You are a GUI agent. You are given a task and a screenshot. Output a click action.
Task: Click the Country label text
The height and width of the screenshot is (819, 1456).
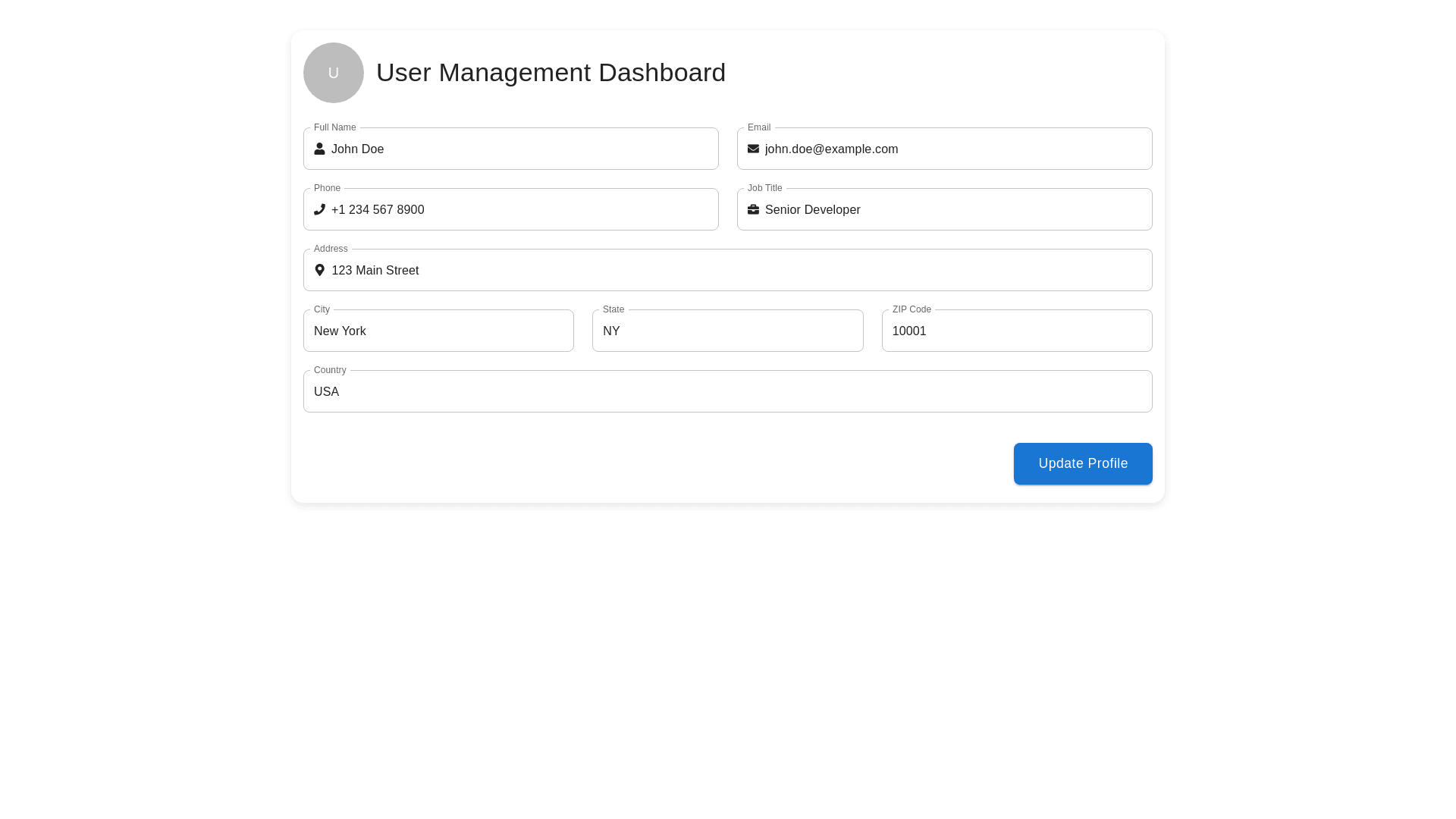click(330, 370)
